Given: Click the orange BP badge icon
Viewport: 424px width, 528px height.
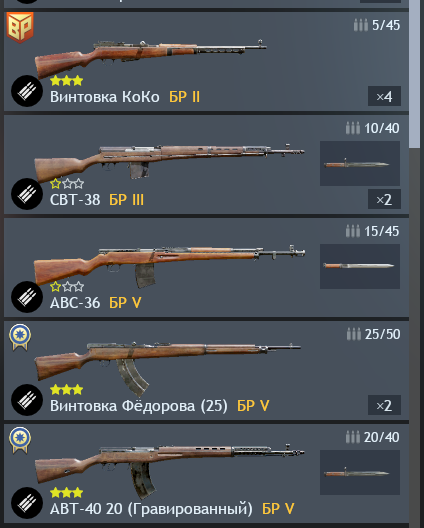Looking at the screenshot, I should click(x=20, y=27).
